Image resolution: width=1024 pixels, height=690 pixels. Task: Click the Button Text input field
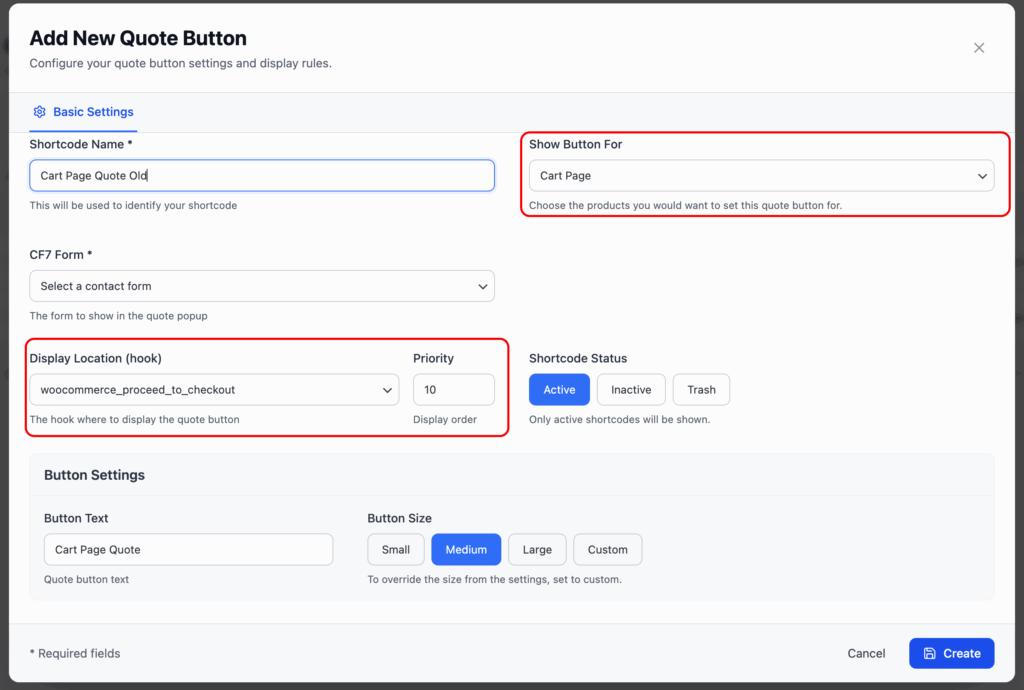coord(188,549)
